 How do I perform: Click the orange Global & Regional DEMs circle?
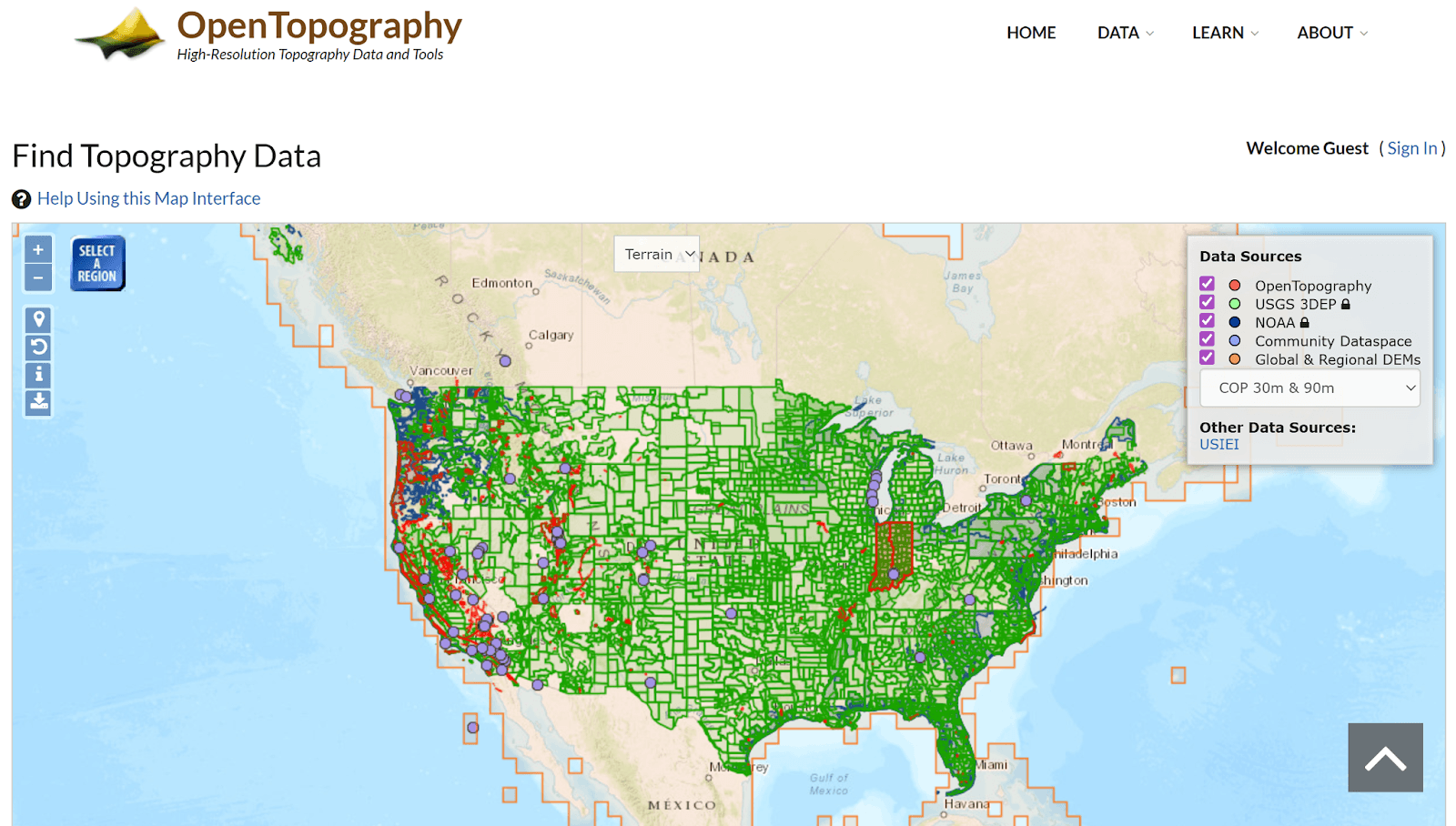pos(1235,359)
